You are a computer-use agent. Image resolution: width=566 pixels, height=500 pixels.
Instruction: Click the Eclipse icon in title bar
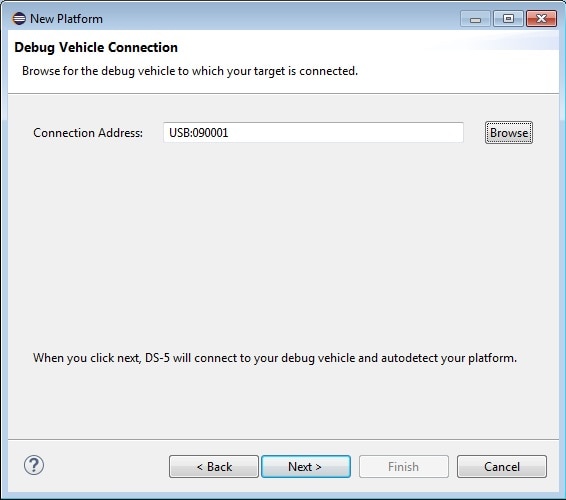tap(19, 18)
